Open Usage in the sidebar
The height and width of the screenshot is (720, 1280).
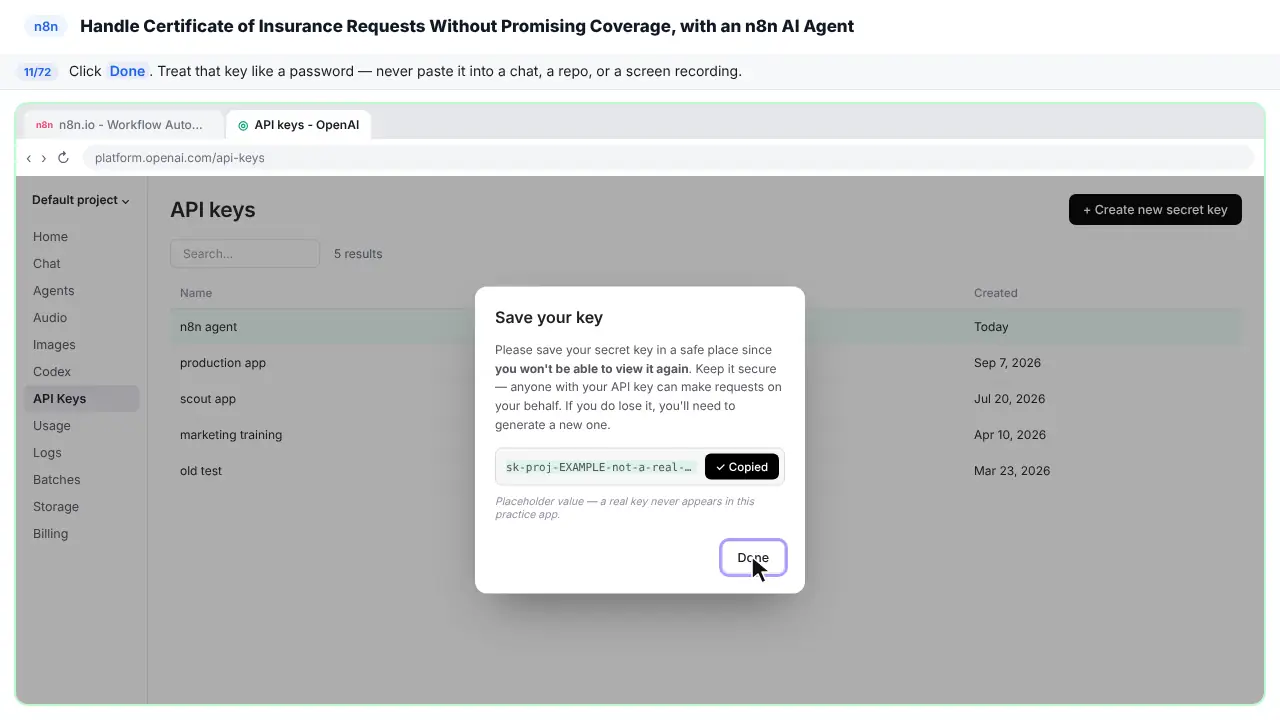point(52,426)
